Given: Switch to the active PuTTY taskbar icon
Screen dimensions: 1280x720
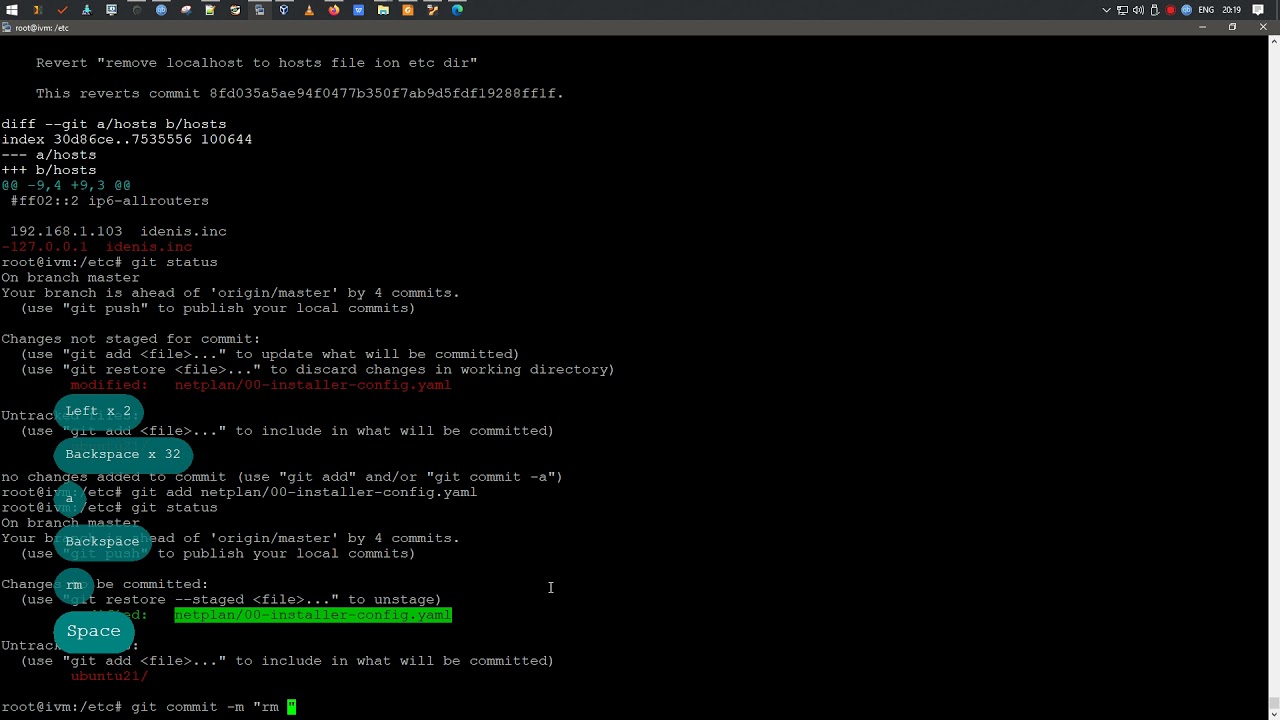Looking at the screenshot, I should coord(259,10).
